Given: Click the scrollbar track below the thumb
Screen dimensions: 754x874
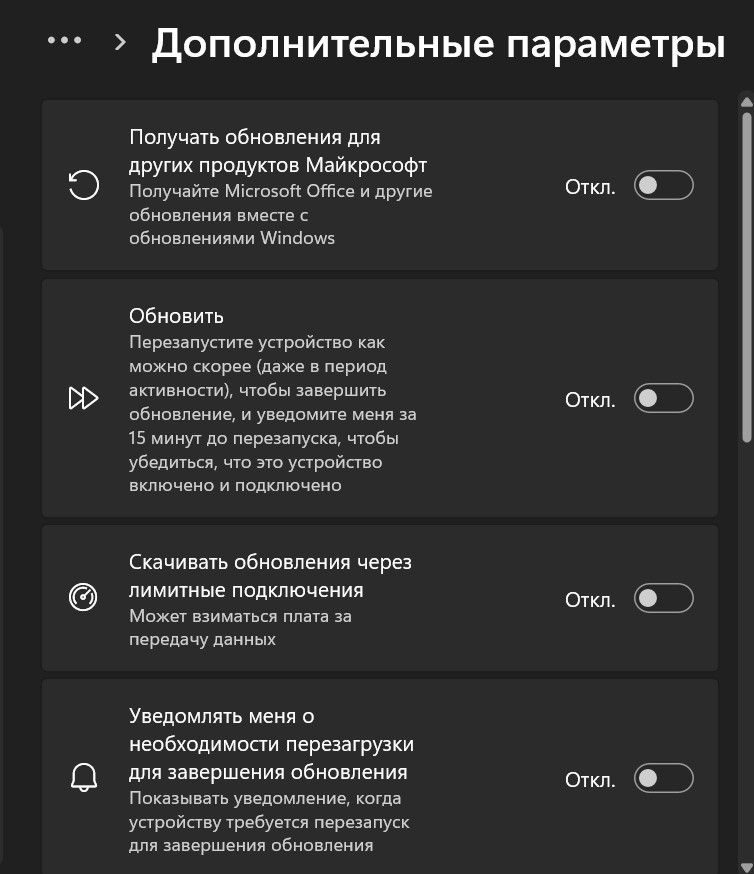Looking at the screenshot, I should (x=747, y=652).
